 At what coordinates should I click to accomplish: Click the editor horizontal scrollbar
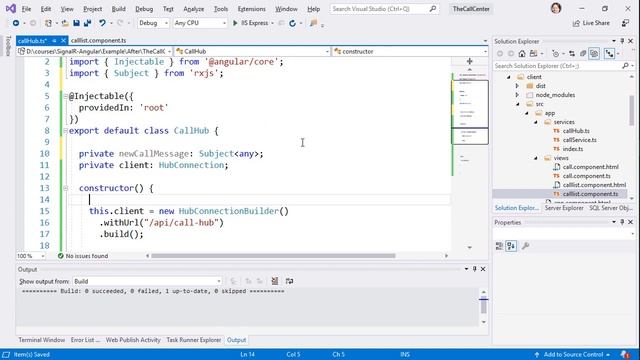[273, 256]
